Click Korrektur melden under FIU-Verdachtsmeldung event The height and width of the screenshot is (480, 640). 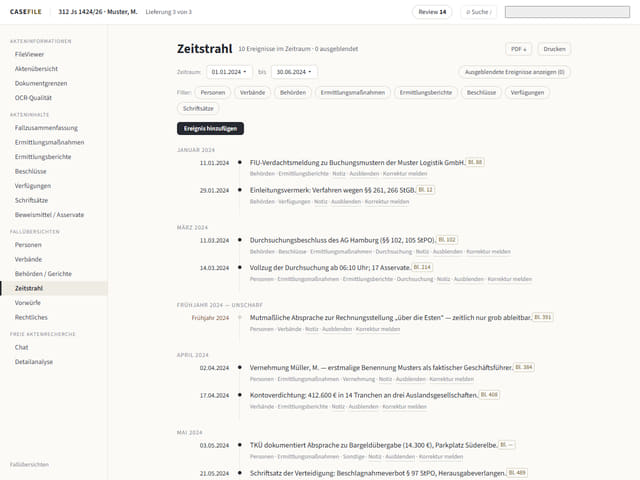point(405,173)
